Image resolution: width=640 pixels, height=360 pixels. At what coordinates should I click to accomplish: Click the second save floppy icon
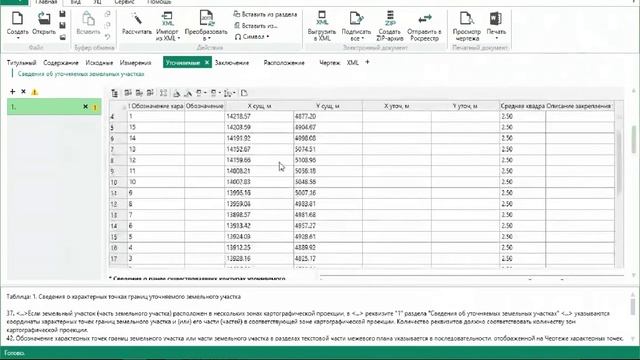[62, 25]
